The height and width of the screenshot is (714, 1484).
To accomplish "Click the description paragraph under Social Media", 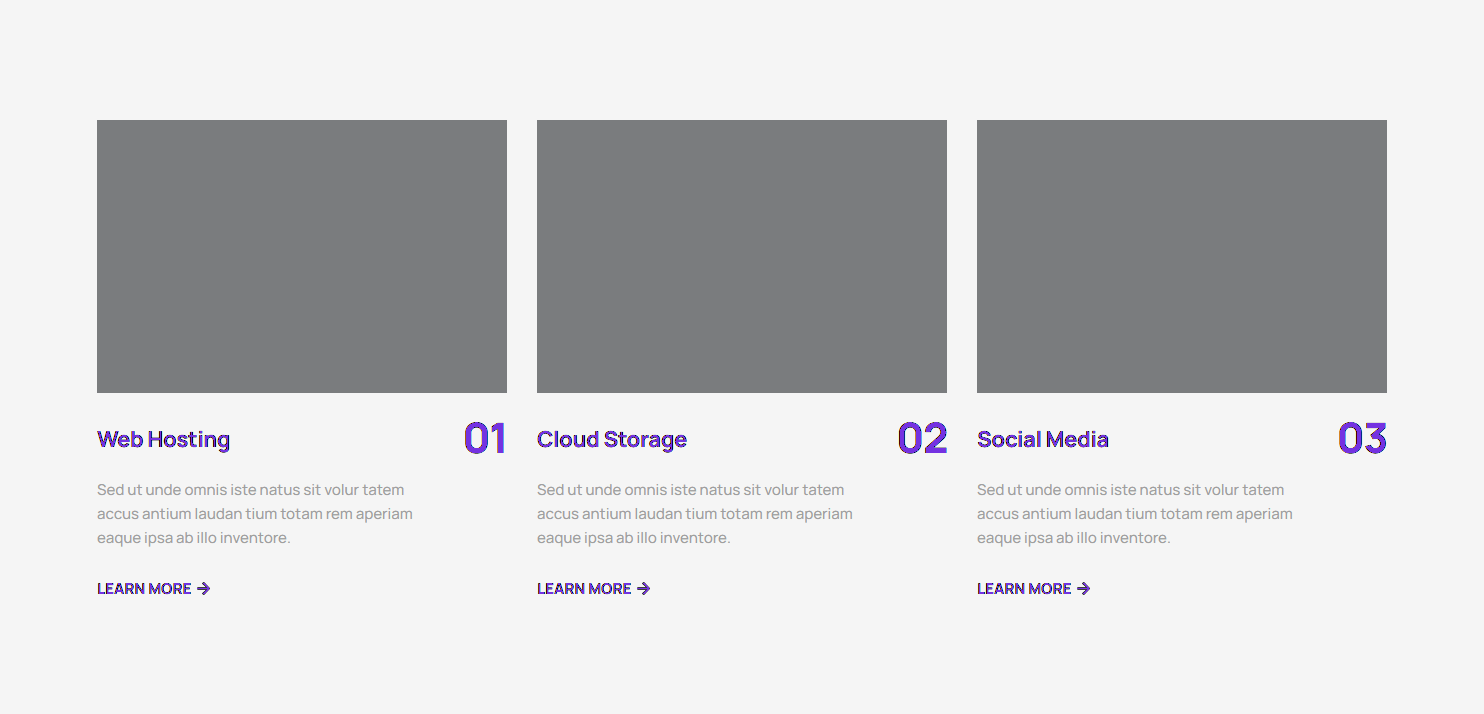I will pos(1135,514).
